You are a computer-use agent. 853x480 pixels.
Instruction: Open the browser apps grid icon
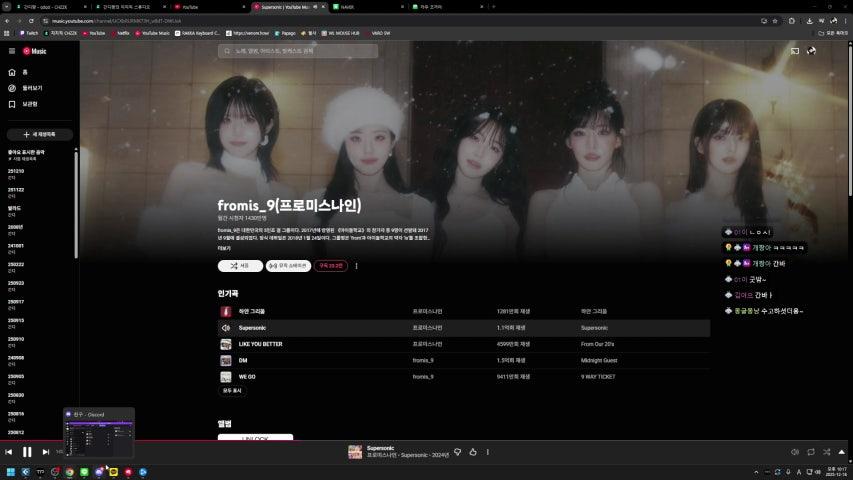[x=7, y=33]
